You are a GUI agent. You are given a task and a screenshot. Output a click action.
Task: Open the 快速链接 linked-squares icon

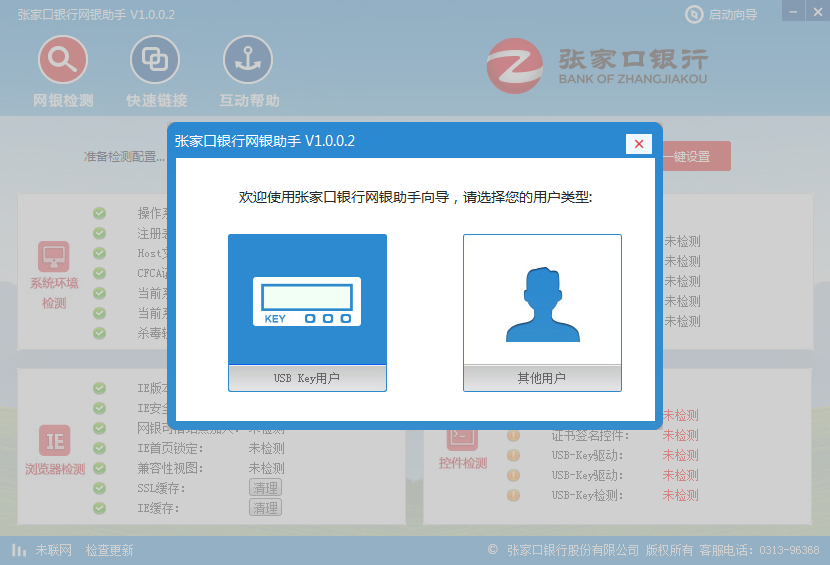tap(155, 59)
